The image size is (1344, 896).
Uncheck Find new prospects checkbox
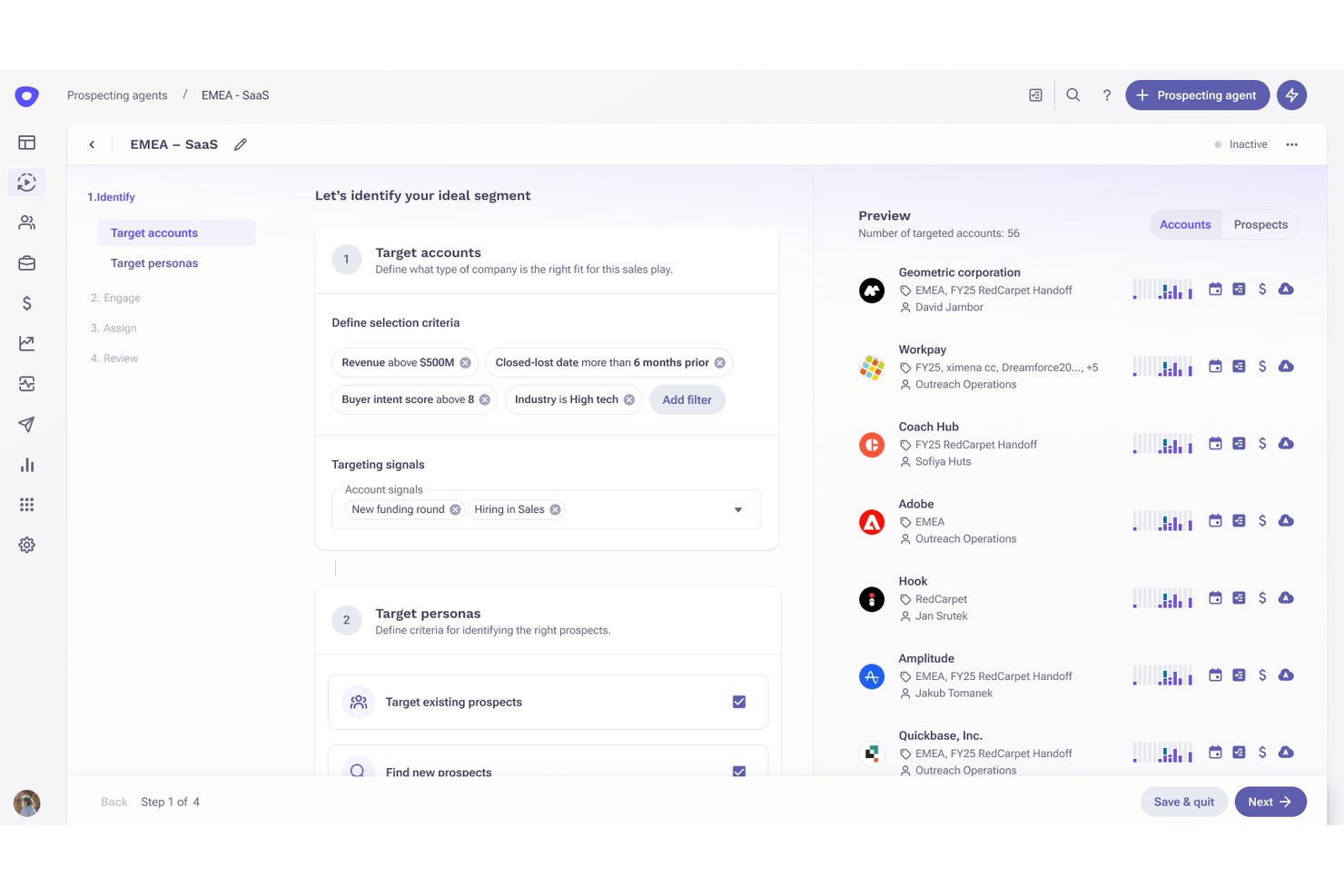(739, 772)
